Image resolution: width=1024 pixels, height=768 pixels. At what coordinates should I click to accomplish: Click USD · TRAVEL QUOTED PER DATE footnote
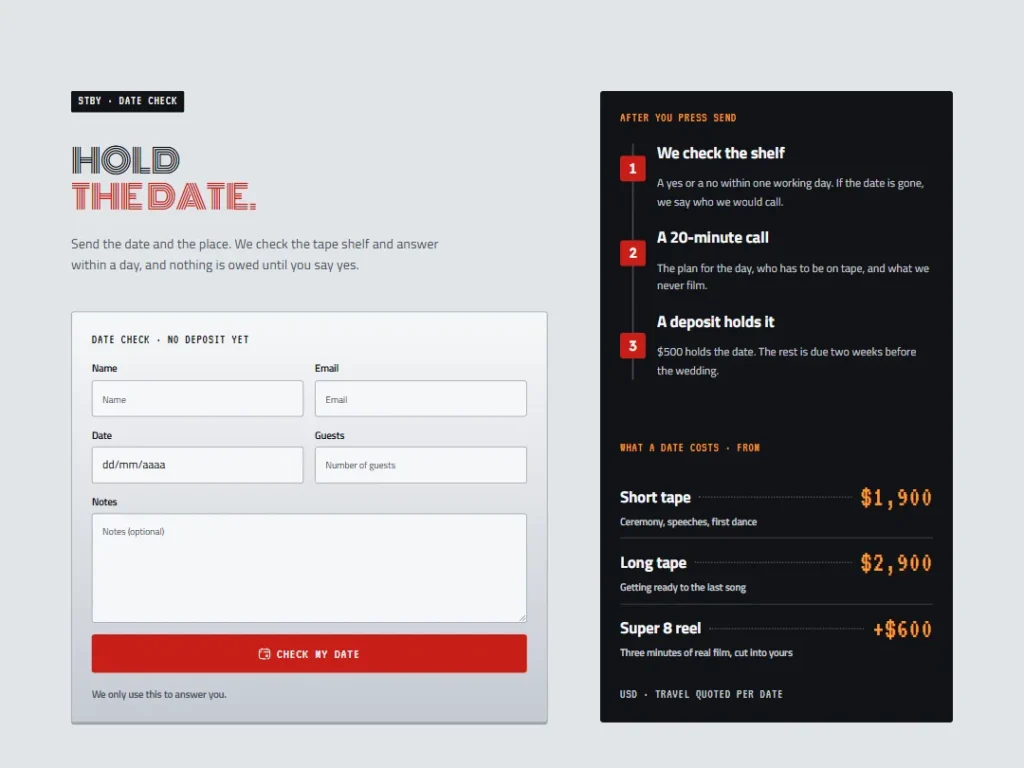pos(701,694)
